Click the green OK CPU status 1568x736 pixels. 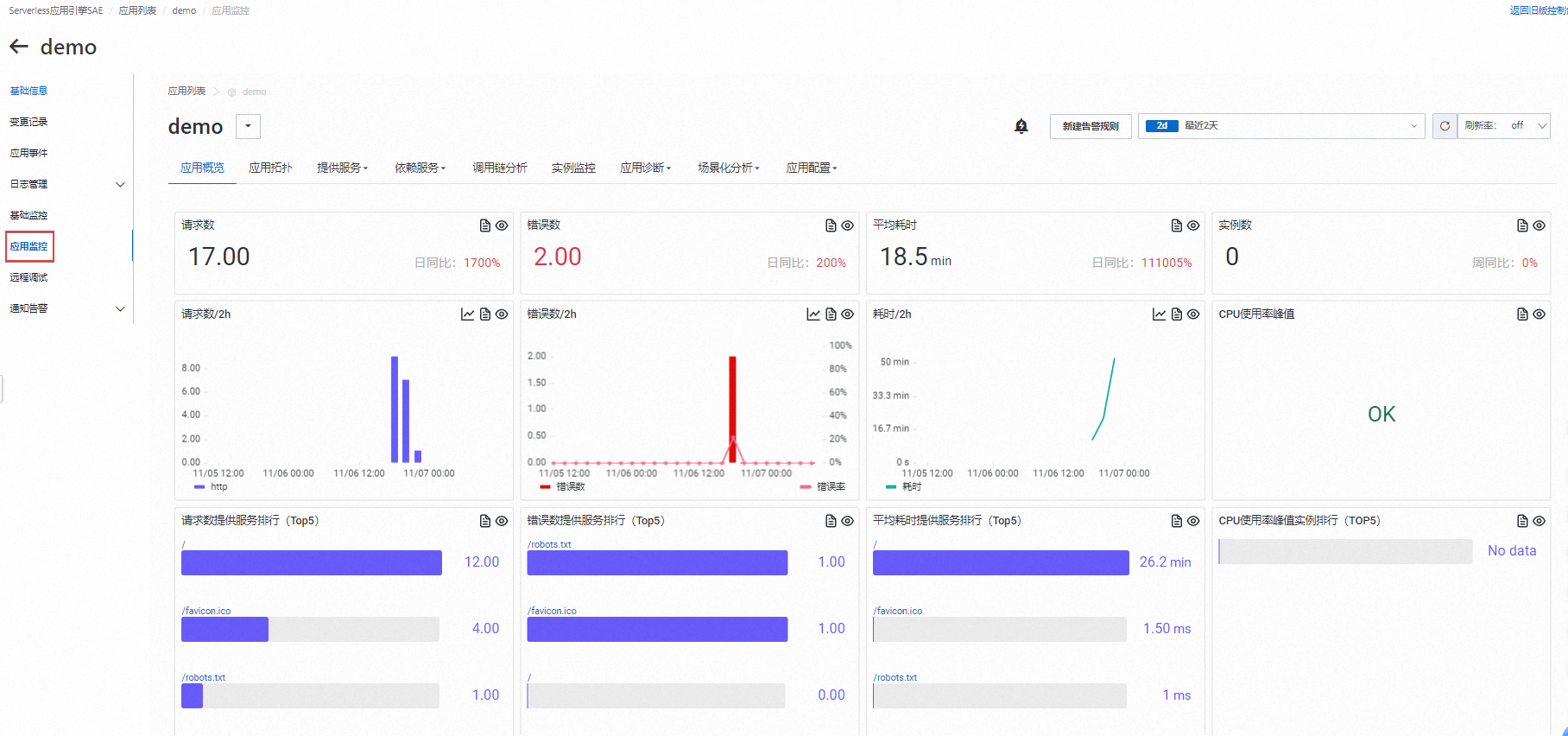[1381, 414]
